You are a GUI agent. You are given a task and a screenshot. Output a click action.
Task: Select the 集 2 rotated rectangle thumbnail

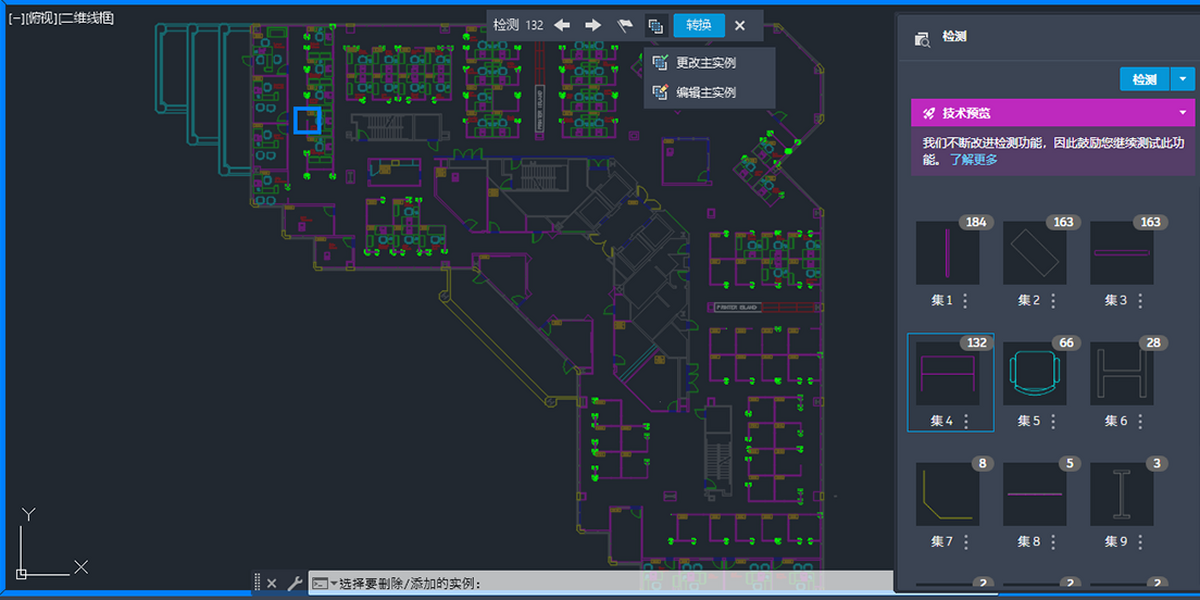click(x=1036, y=253)
